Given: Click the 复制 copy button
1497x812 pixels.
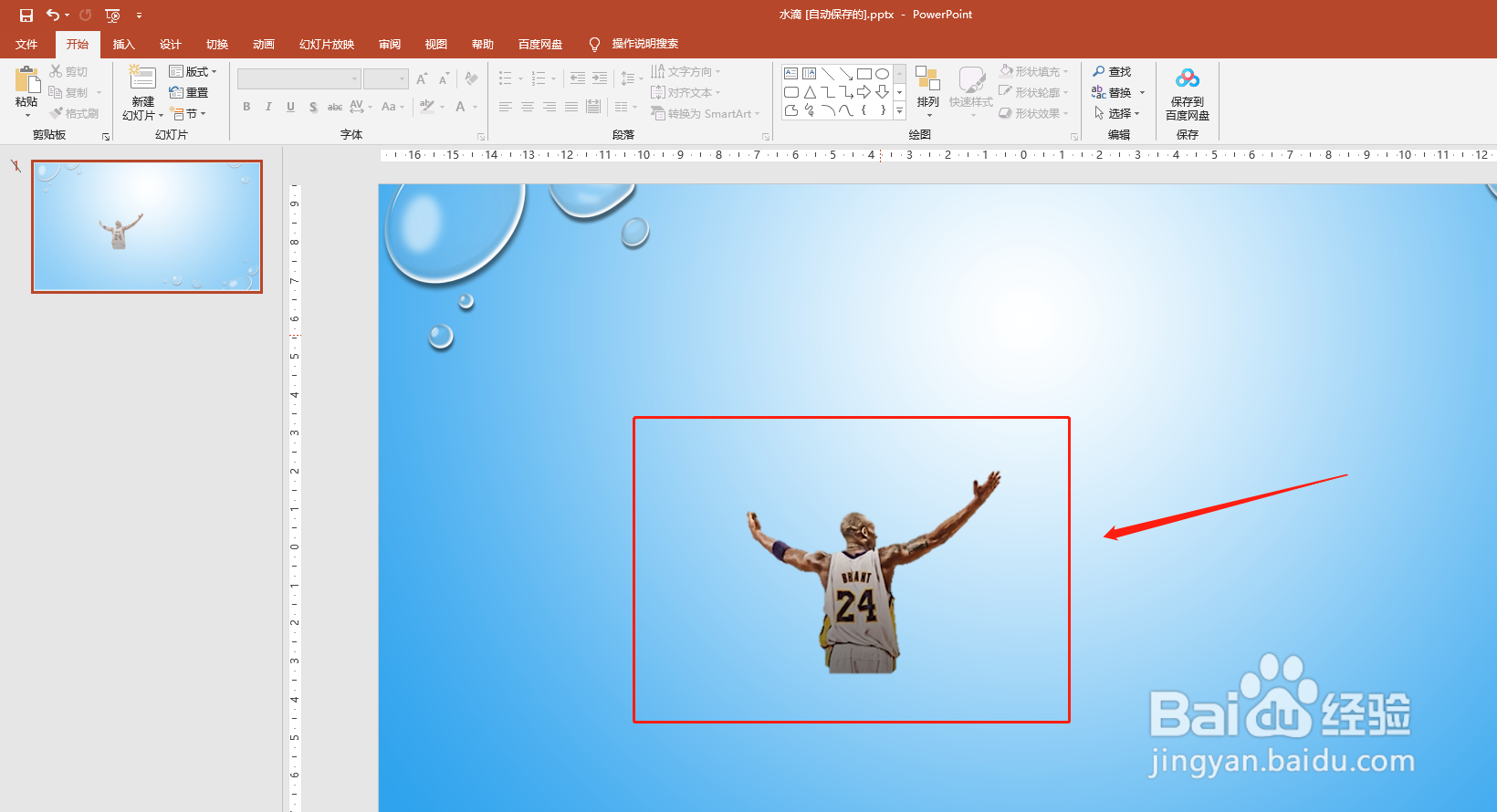Looking at the screenshot, I should 69,92.
